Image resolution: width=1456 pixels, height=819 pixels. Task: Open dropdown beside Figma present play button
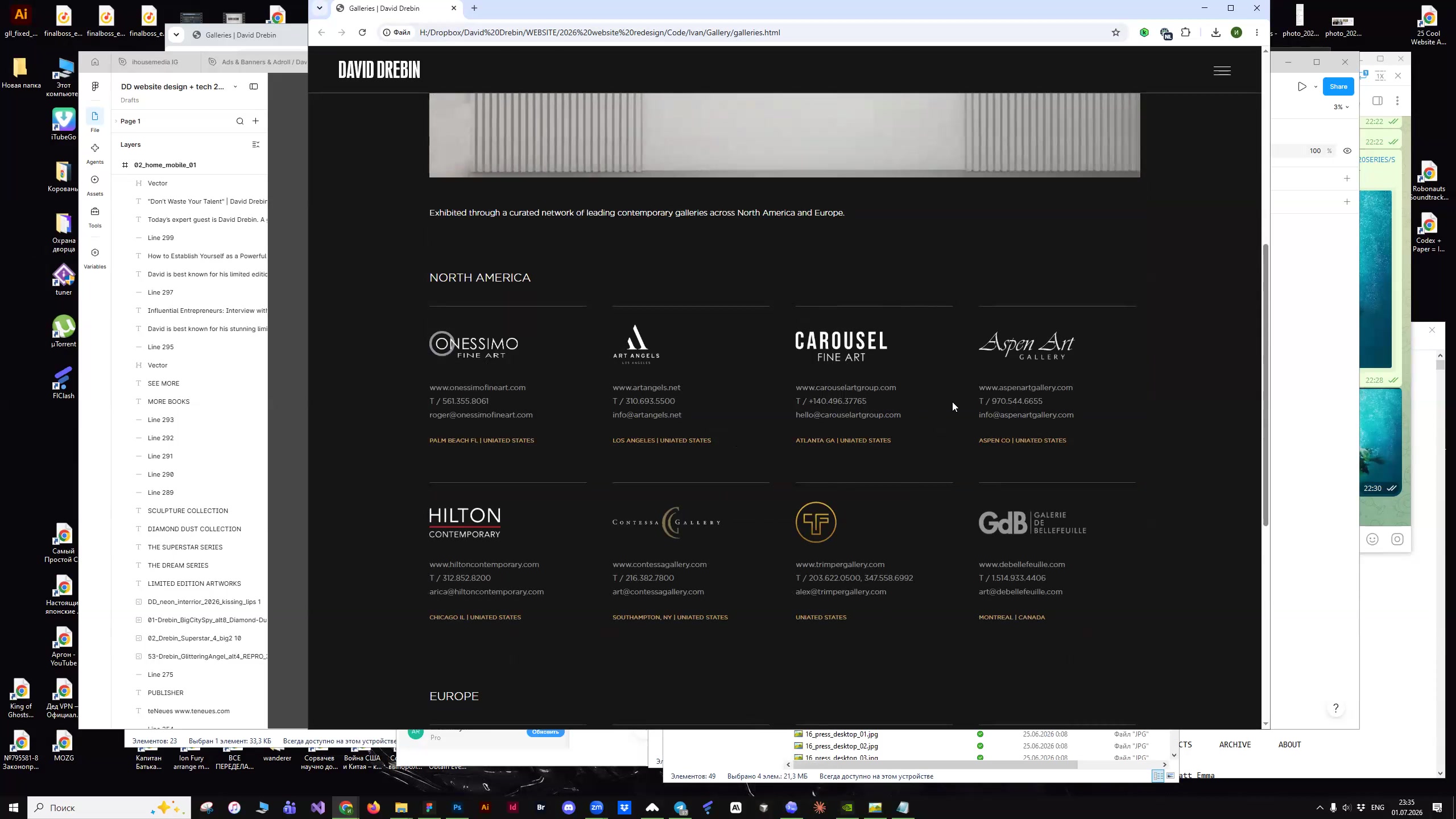click(1316, 86)
